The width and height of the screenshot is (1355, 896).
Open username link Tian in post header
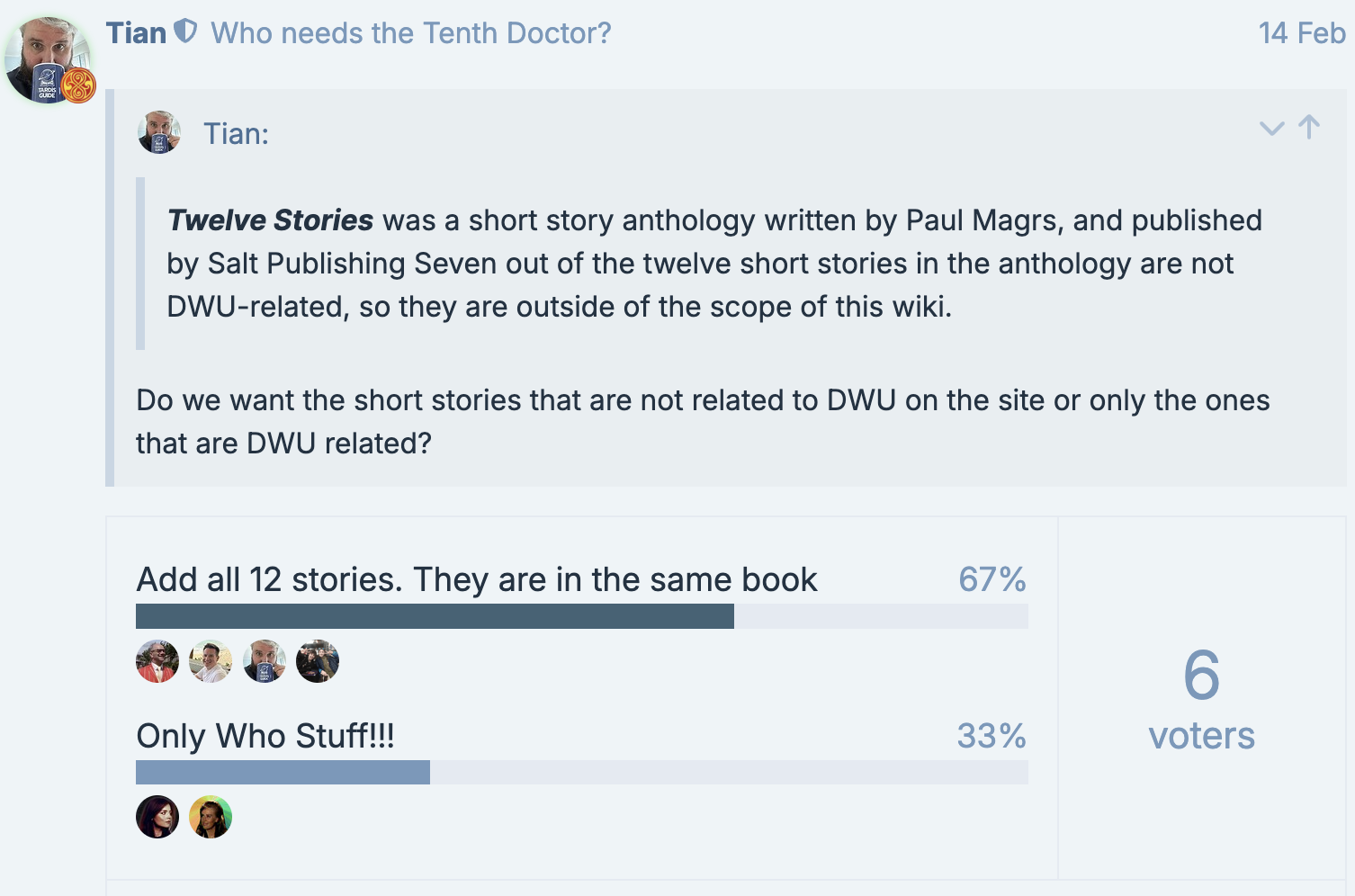[x=136, y=33]
